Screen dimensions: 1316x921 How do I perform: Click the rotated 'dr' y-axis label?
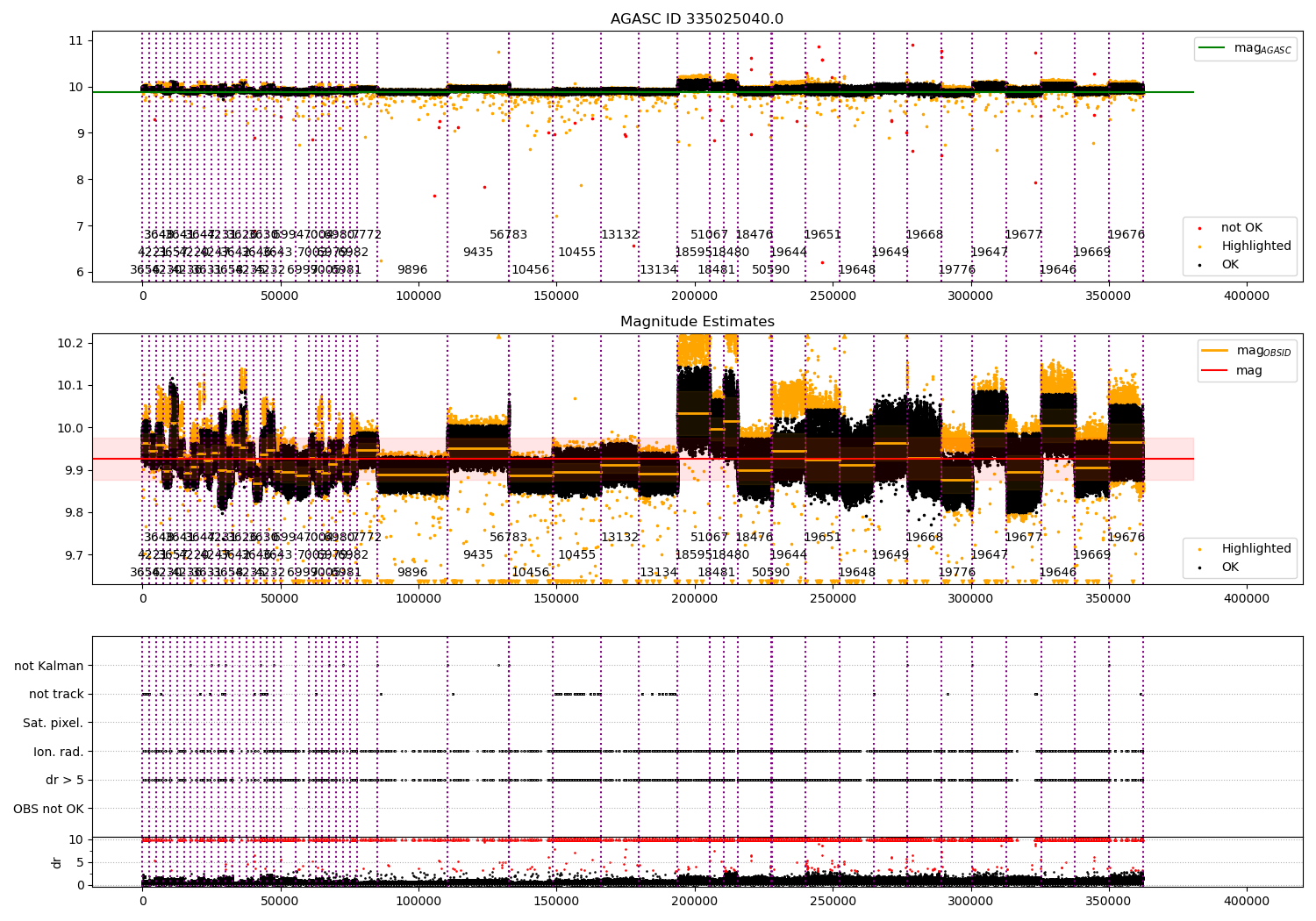[57, 862]
